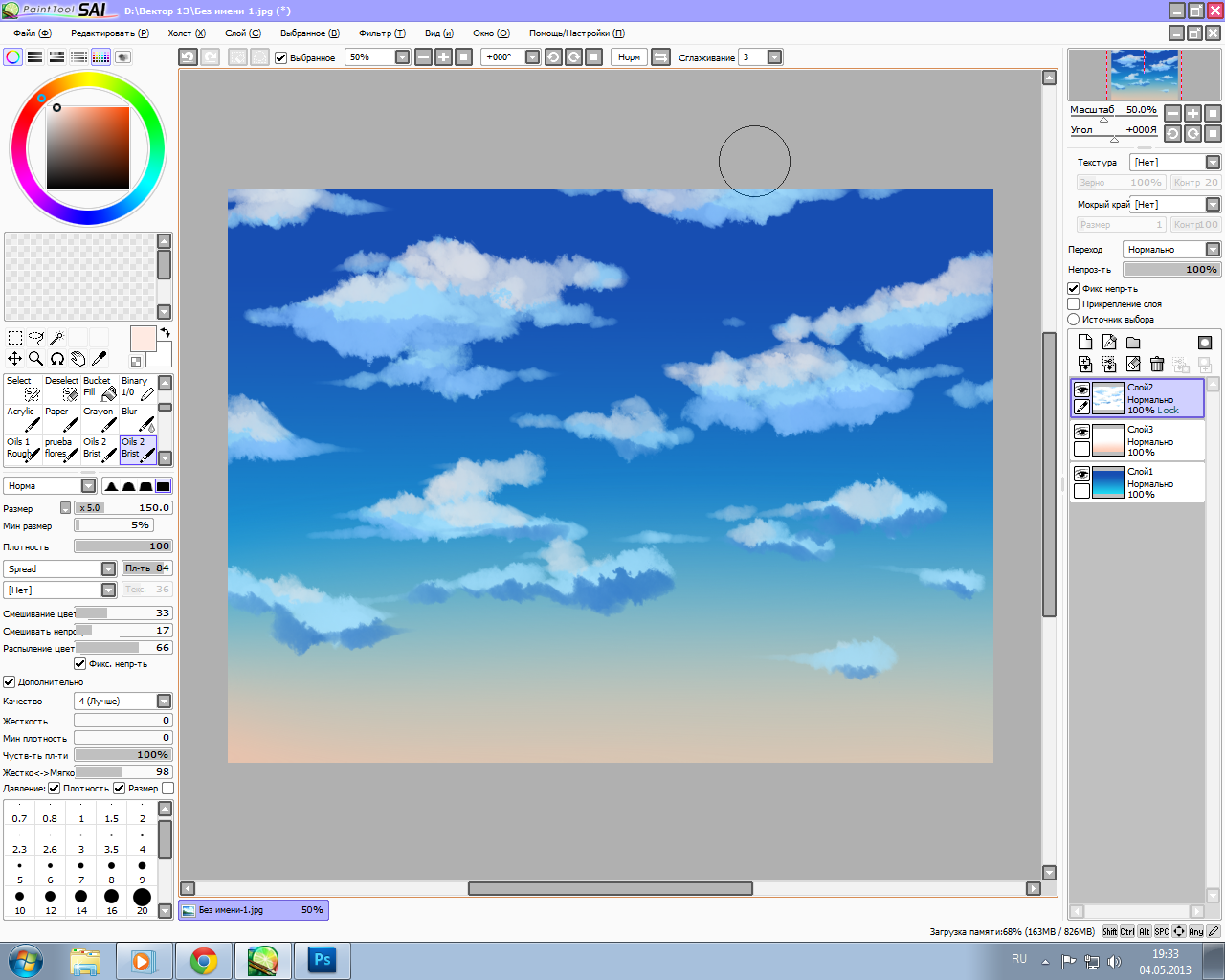Activate the magic wand tool

(x=57, y=338)
